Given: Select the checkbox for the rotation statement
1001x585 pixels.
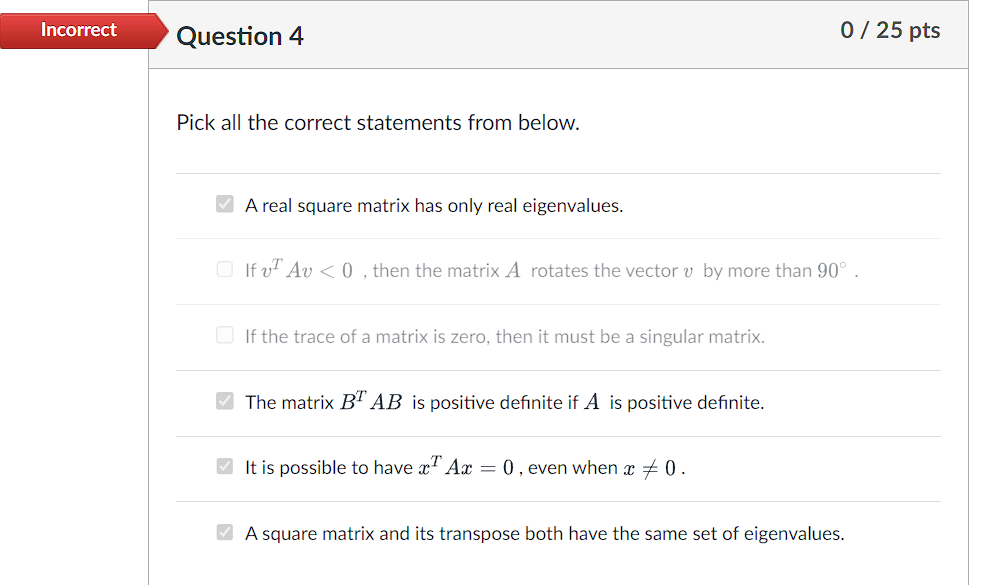Looking at the screenshot, I should [x=224, y=268].
